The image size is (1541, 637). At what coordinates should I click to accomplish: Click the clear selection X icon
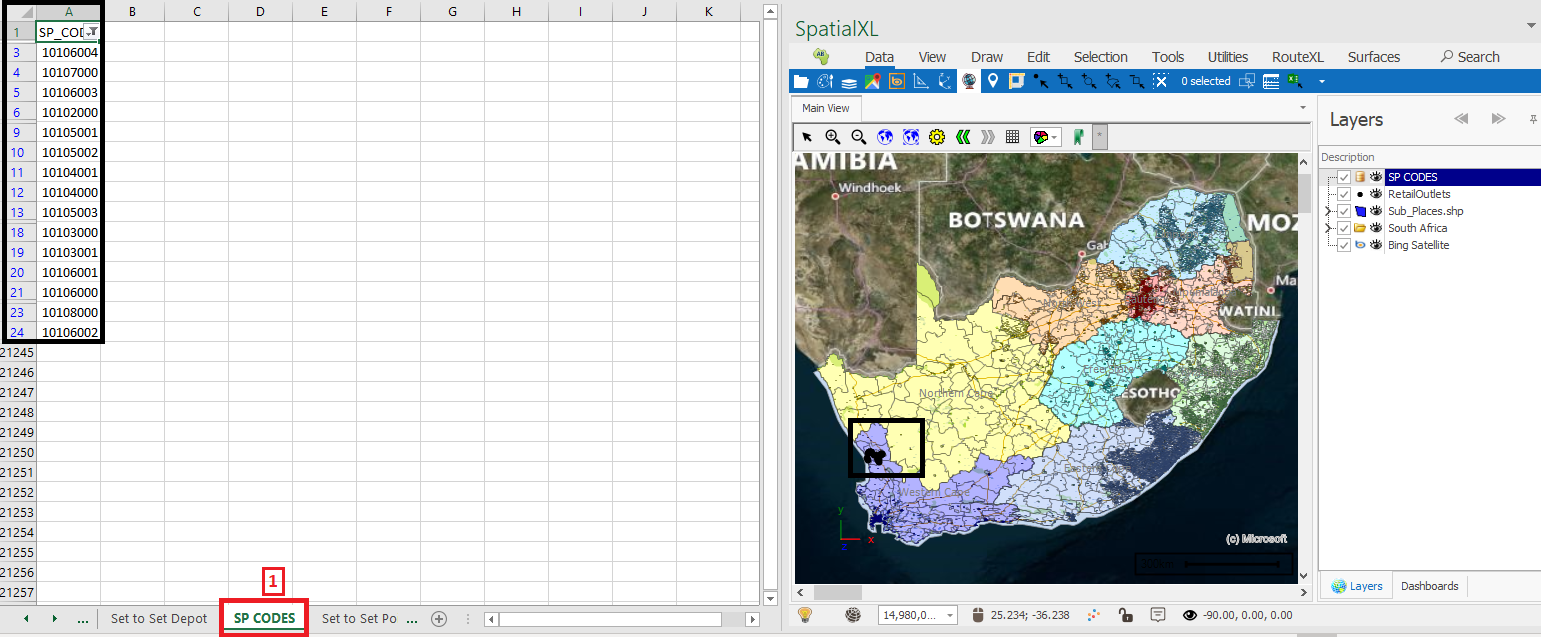tap(1160, 81)
